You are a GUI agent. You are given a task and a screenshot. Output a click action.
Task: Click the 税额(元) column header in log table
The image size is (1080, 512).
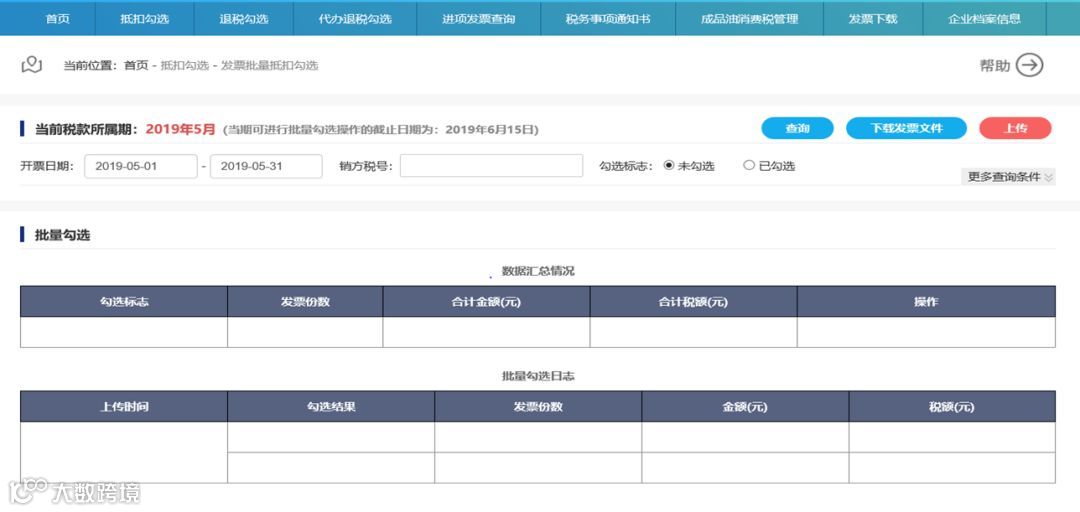pyautogui.click(x=953, y=407)
